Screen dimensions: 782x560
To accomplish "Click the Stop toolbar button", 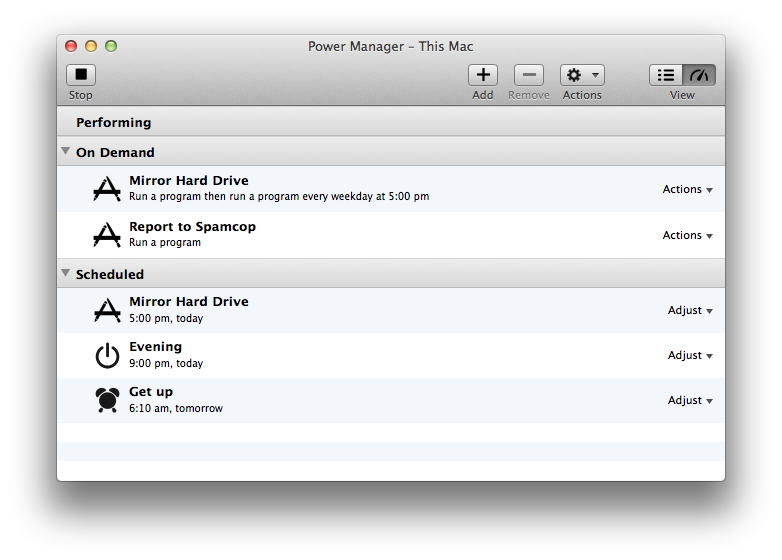I will coord(81,75).
